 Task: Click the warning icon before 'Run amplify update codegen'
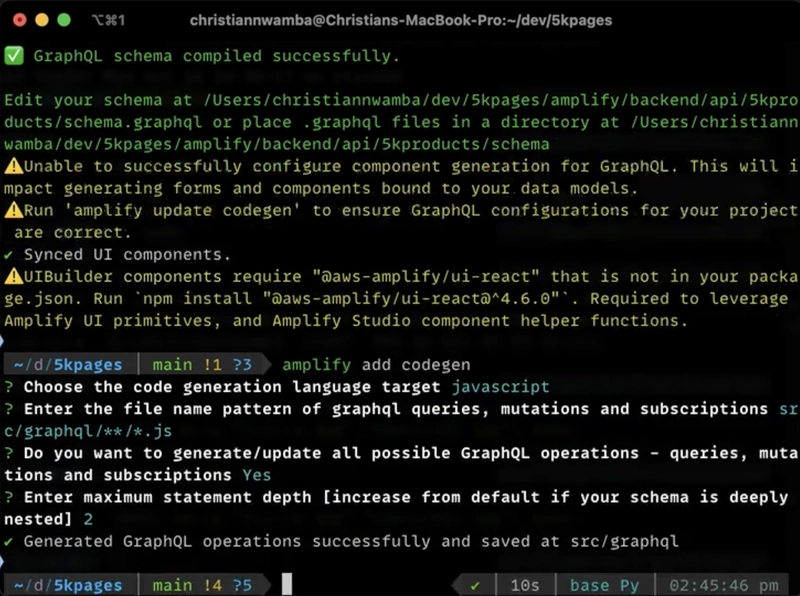(14, 210)
